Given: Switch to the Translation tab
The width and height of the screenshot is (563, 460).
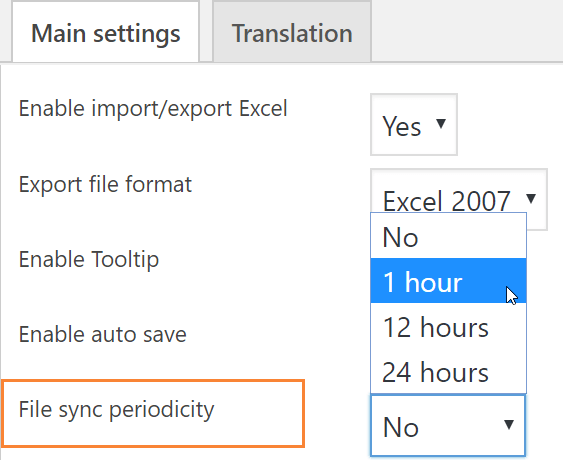Looking at the screenshot, I should 292,32.
